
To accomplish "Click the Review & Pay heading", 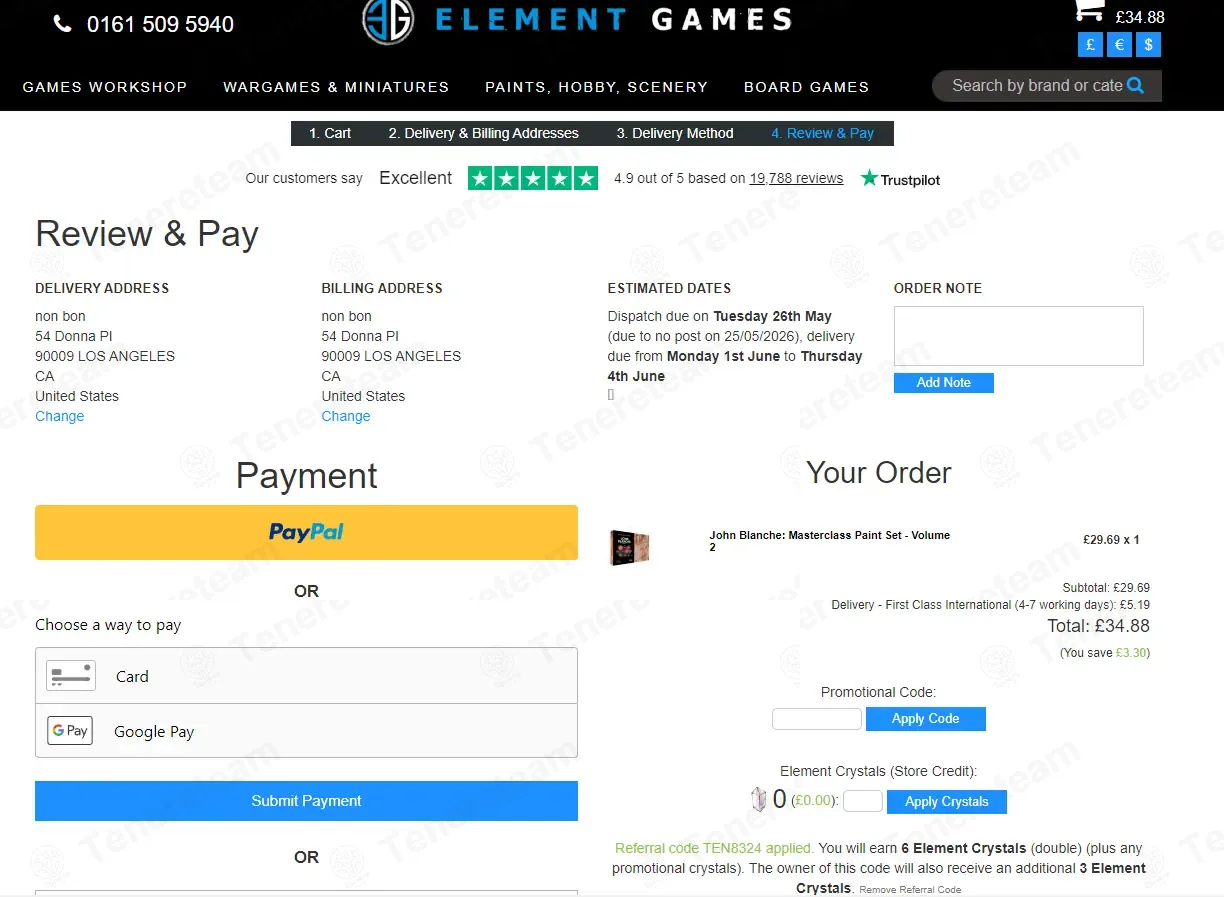I will click(x=147, y=234).
